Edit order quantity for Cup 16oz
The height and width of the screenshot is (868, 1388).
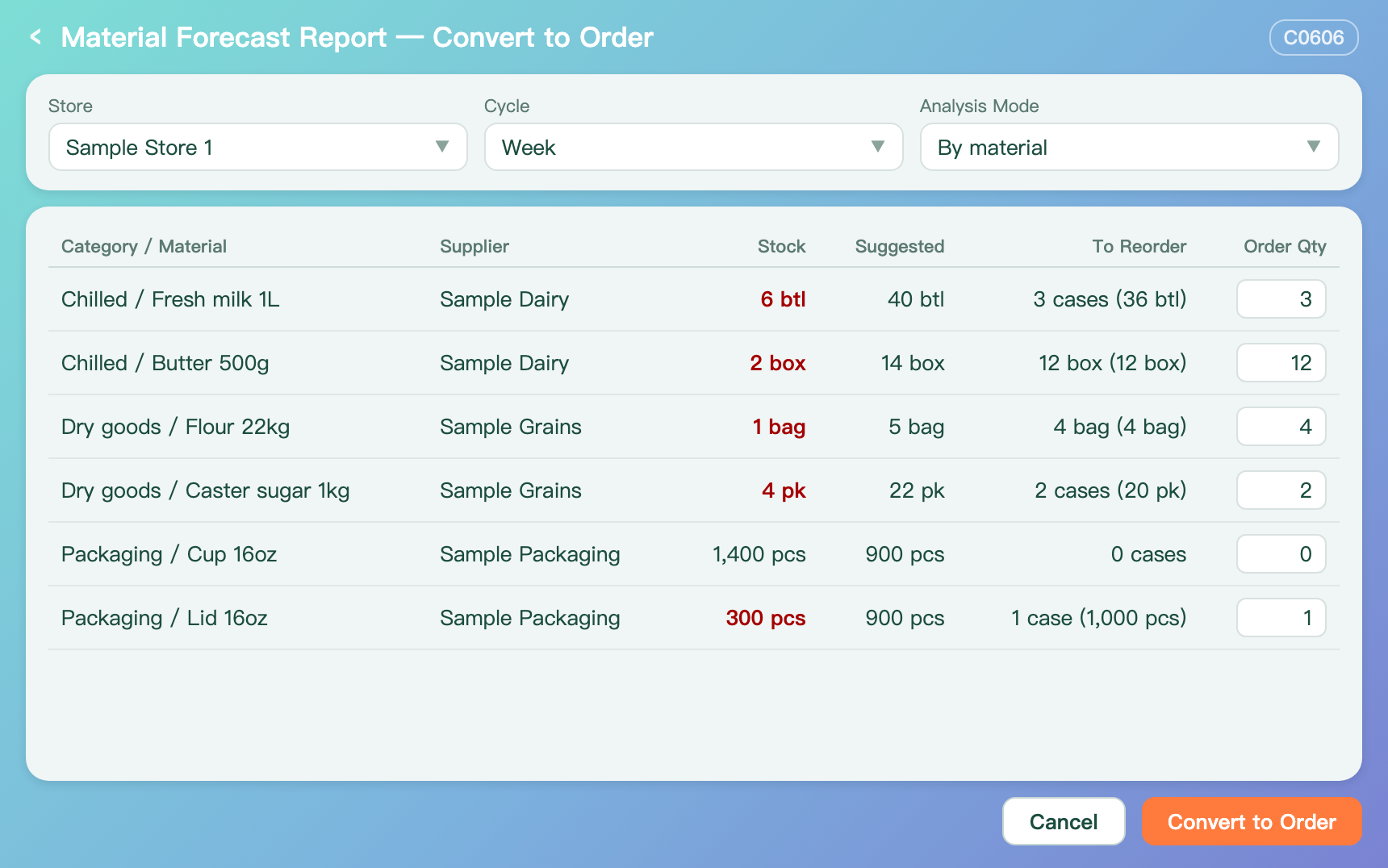[1281, 554]
